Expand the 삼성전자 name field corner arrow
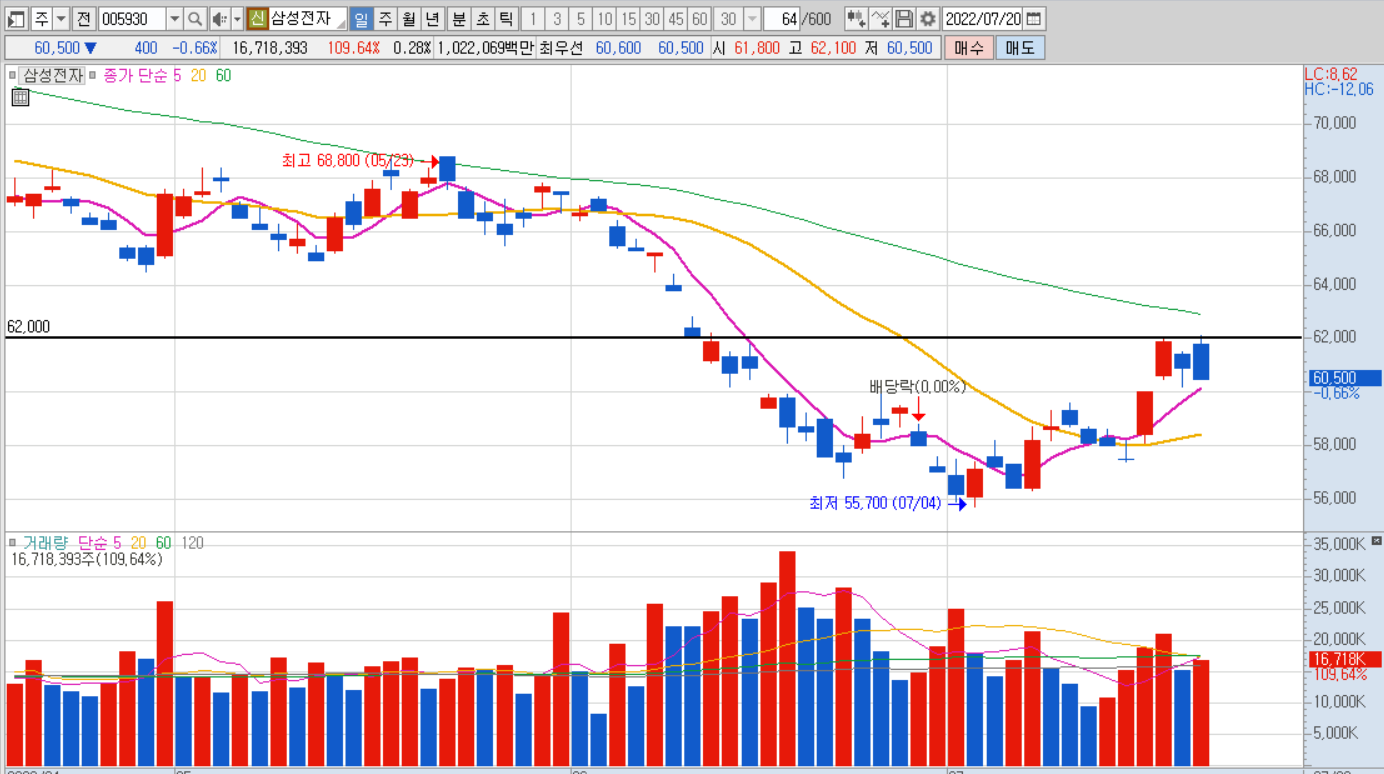 341,25
